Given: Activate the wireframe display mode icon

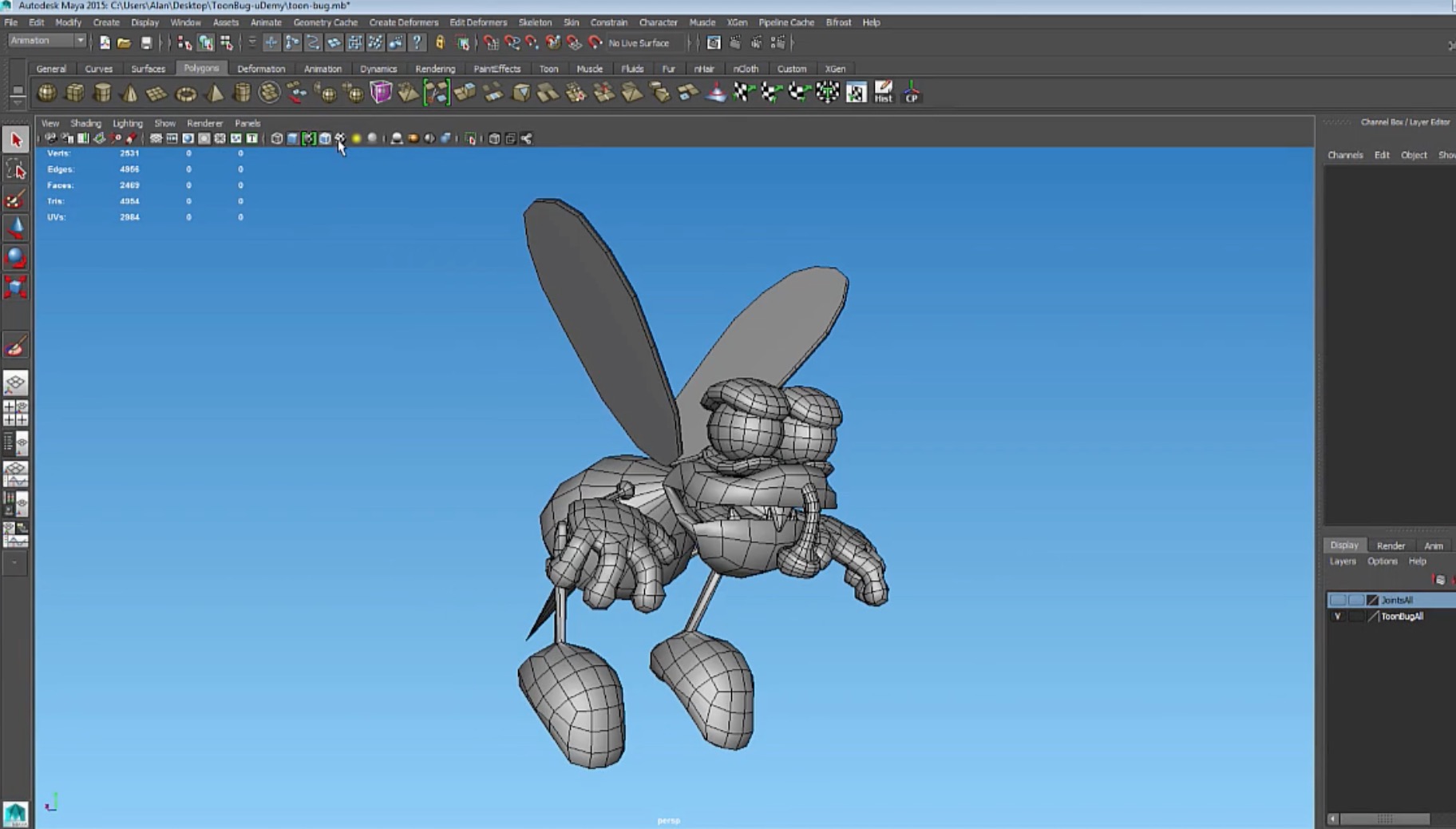Looking at the screenshot, I should pyautogui.click(x=277, y=138).
